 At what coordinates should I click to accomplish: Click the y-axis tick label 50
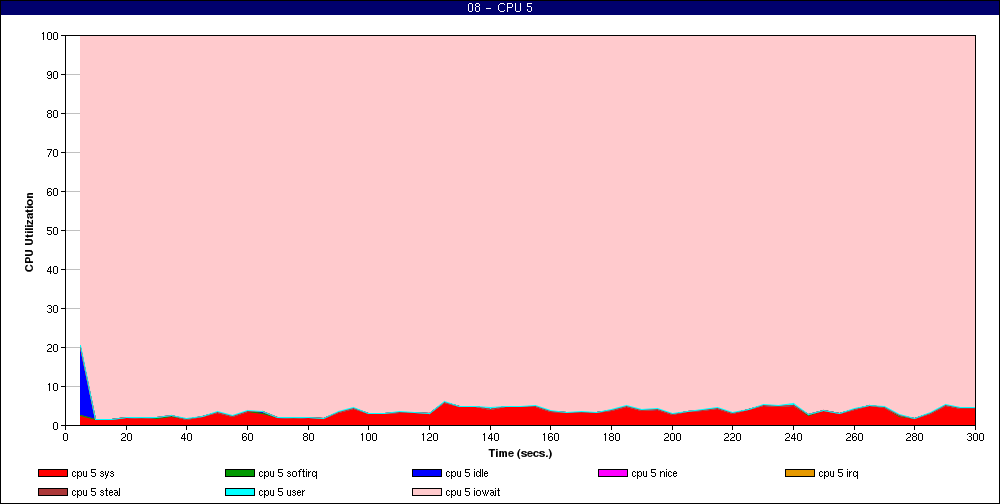pyautogui.click(x=53, y=231)
